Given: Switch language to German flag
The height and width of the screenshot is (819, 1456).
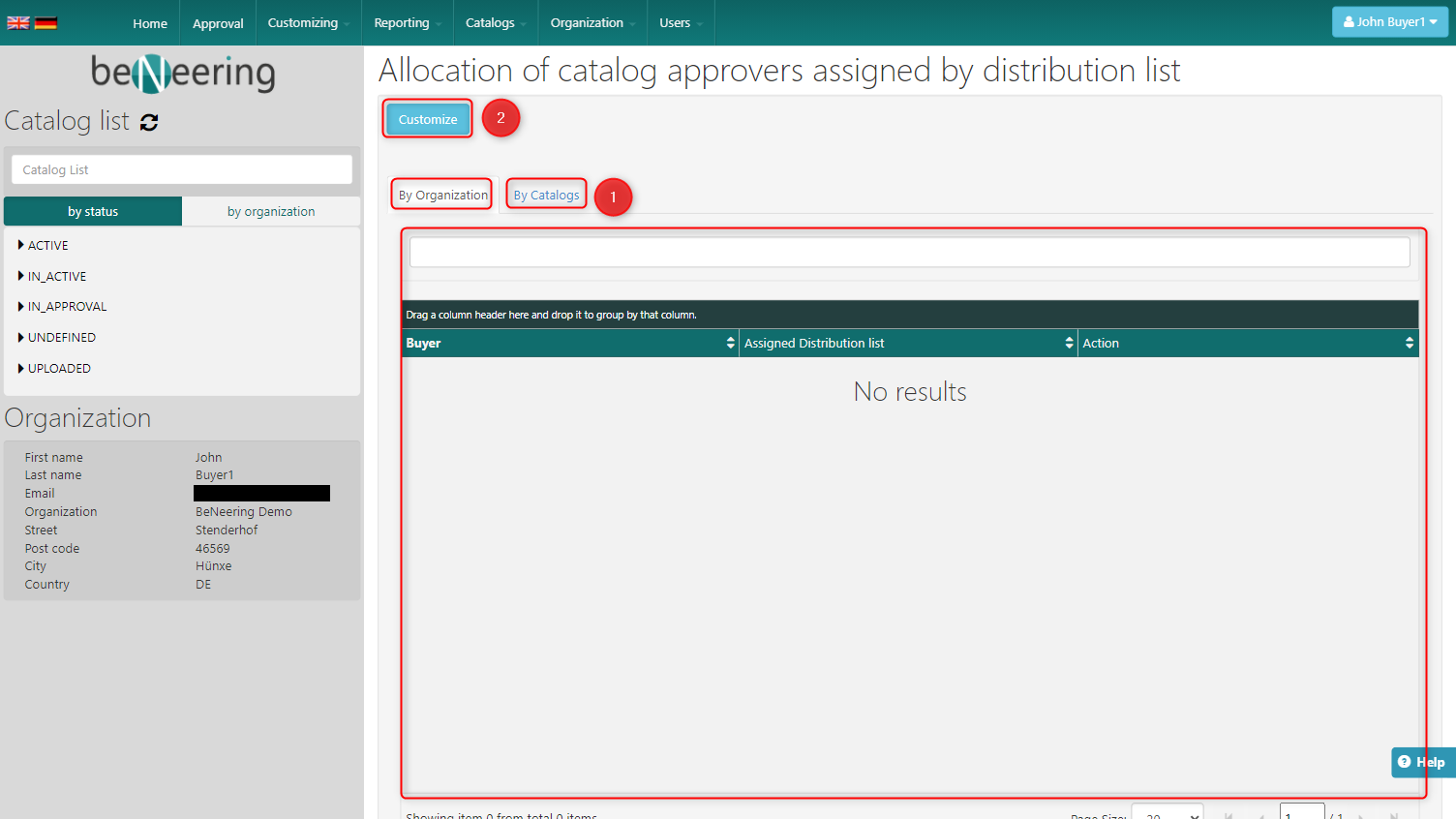Looking at the screenshot, I should click(x=45, y=23).
